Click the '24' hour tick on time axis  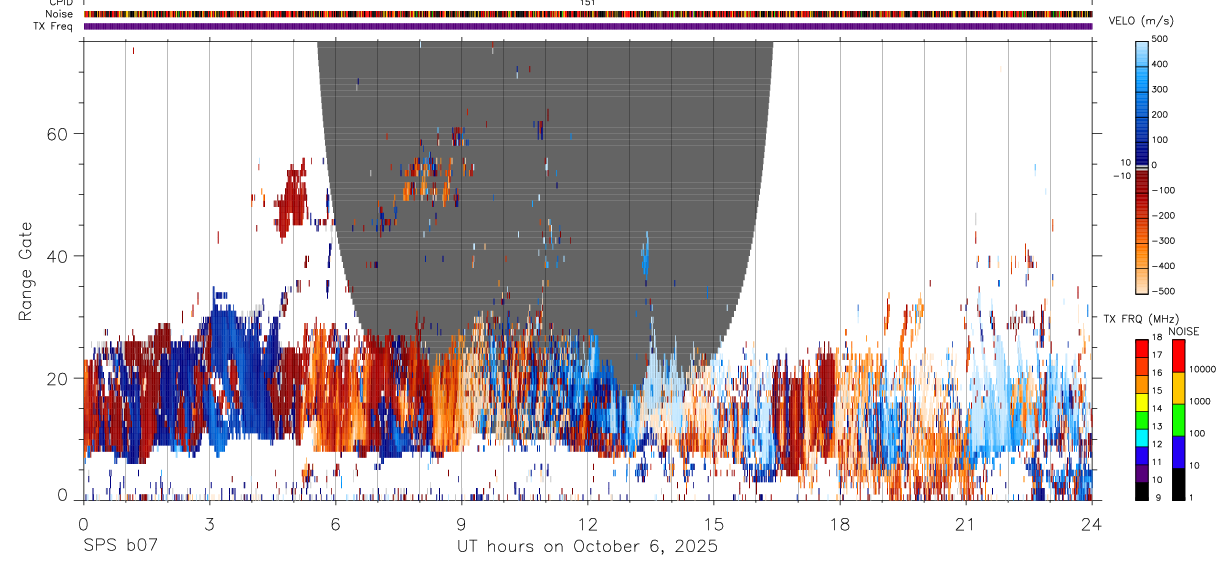pyautogui.click(x=1092, y=523)
